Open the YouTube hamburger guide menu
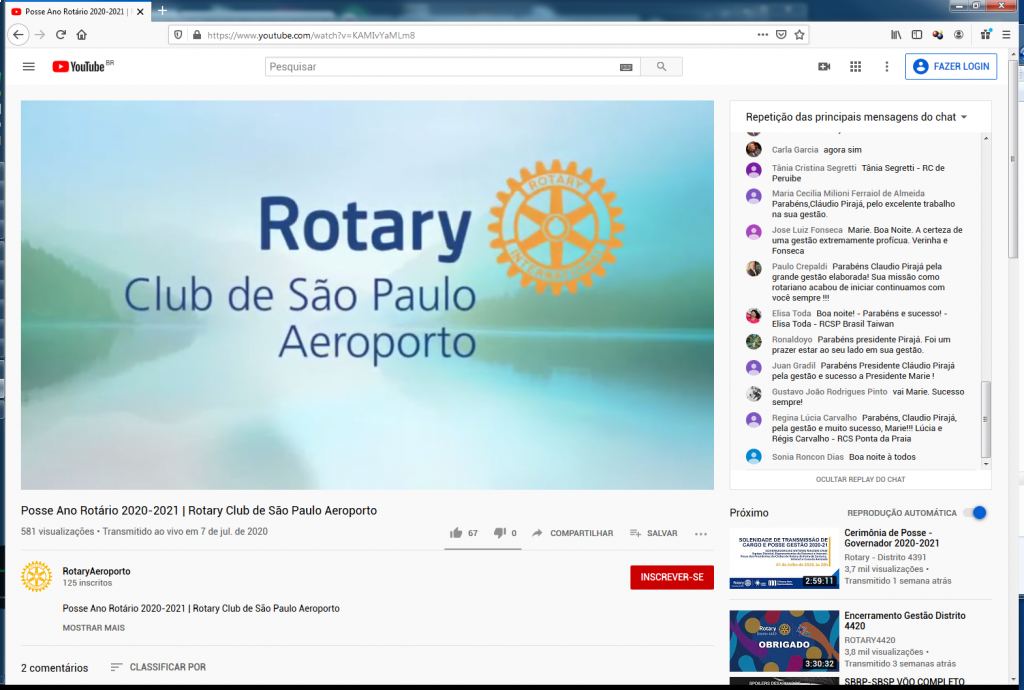This screenshot has height=690, width=1024. tap(28, 67)
